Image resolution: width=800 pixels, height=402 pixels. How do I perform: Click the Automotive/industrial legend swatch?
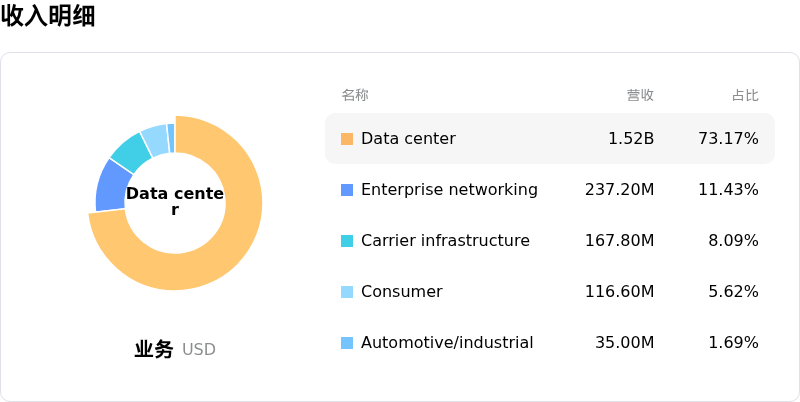347,343
